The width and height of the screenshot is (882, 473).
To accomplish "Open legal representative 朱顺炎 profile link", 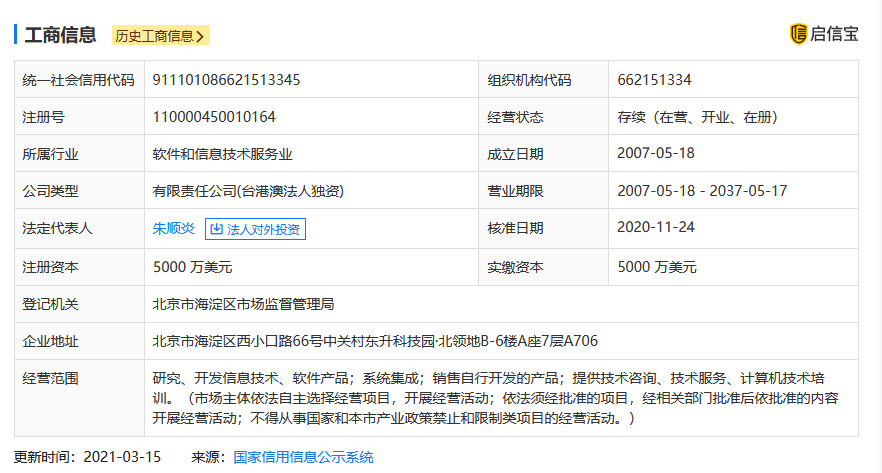I will click(173, 228).
